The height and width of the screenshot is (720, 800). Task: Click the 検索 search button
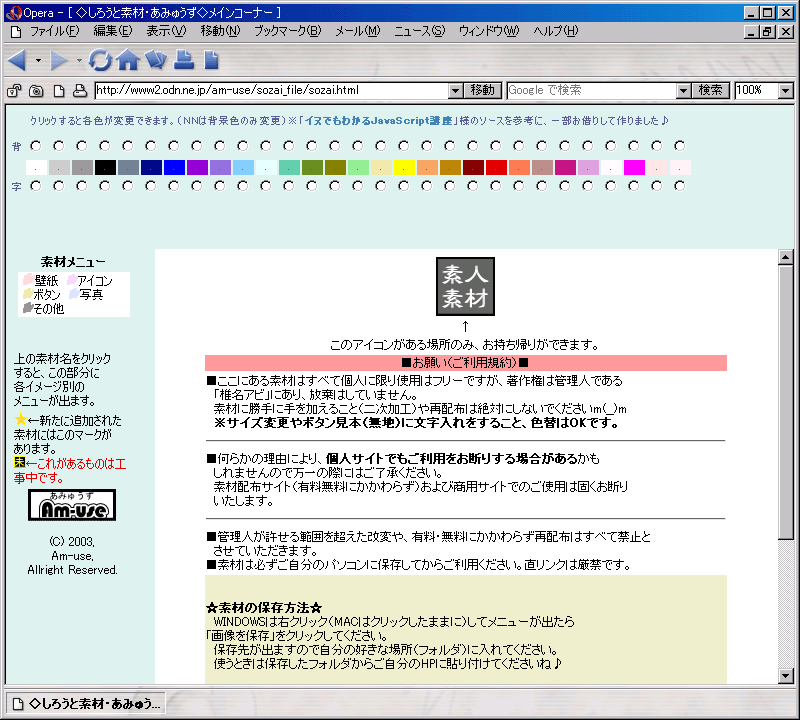click(710, 90)
